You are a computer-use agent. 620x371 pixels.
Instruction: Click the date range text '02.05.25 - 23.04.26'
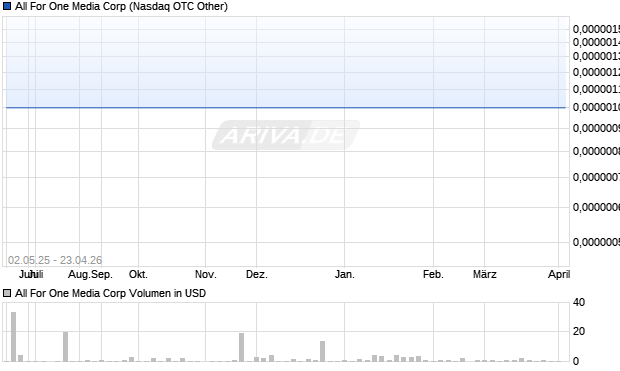tap(55, 260)
